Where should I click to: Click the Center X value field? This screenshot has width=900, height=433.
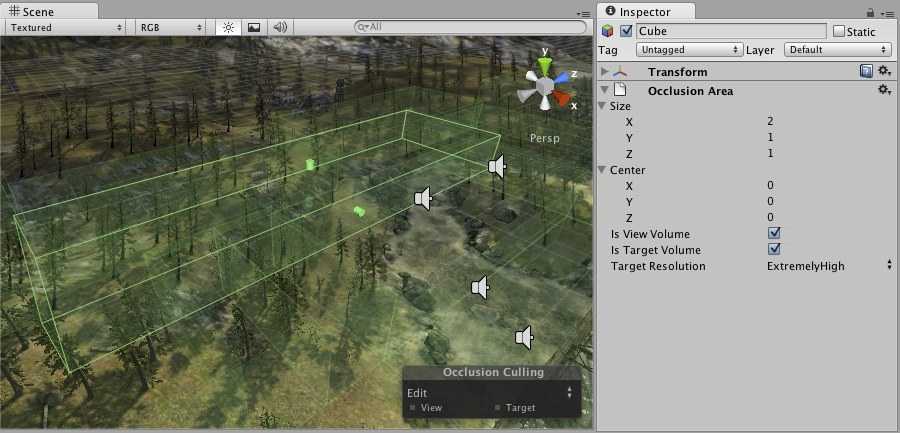point(770,185)
